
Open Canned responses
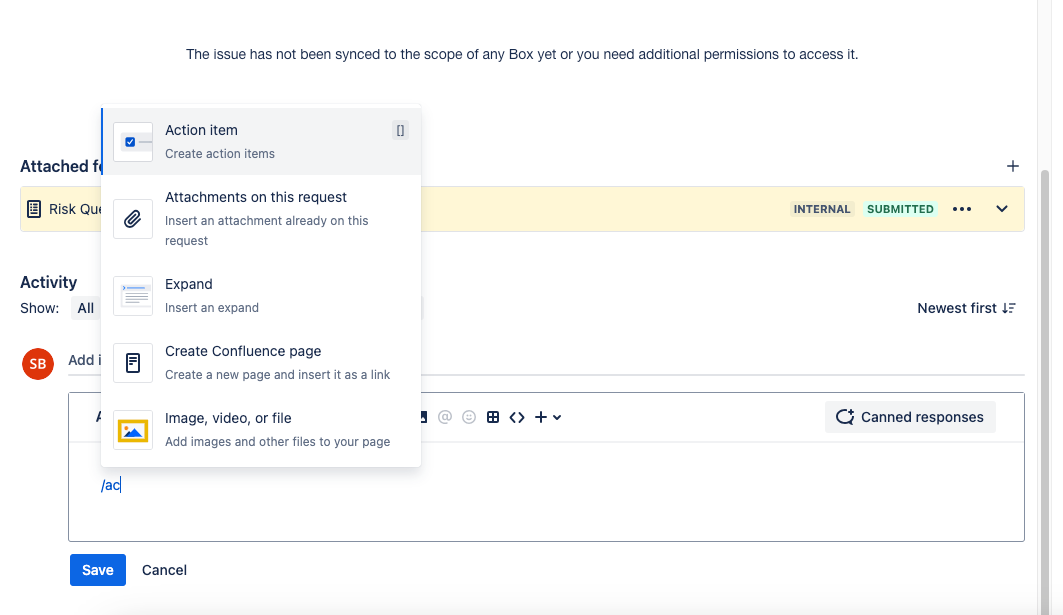coord(909,417)
